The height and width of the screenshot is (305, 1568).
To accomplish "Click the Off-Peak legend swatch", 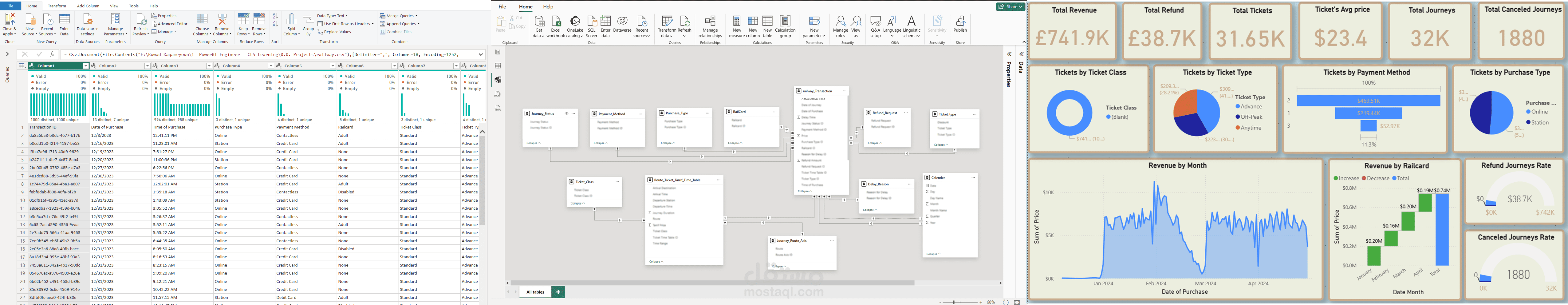I will point(1238,117).
